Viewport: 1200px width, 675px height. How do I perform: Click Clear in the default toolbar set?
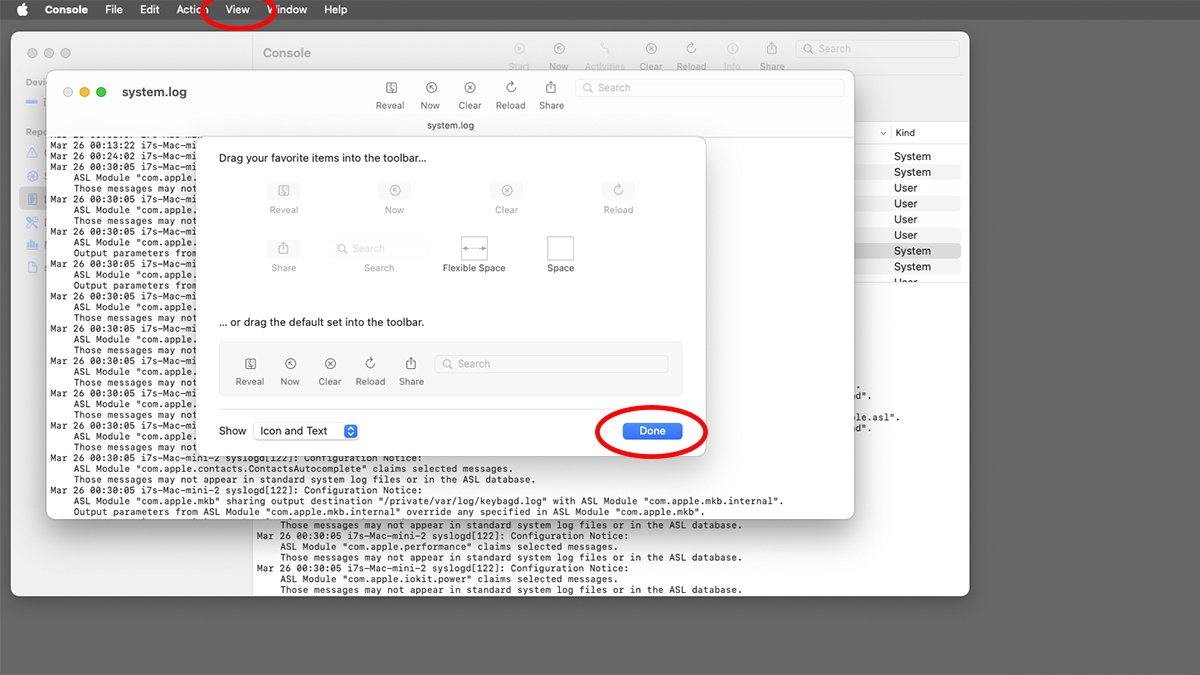330,371
